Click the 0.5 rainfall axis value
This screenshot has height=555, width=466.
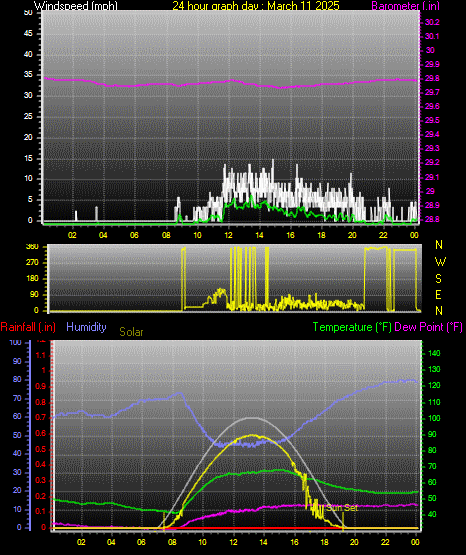tap(41, 449)
